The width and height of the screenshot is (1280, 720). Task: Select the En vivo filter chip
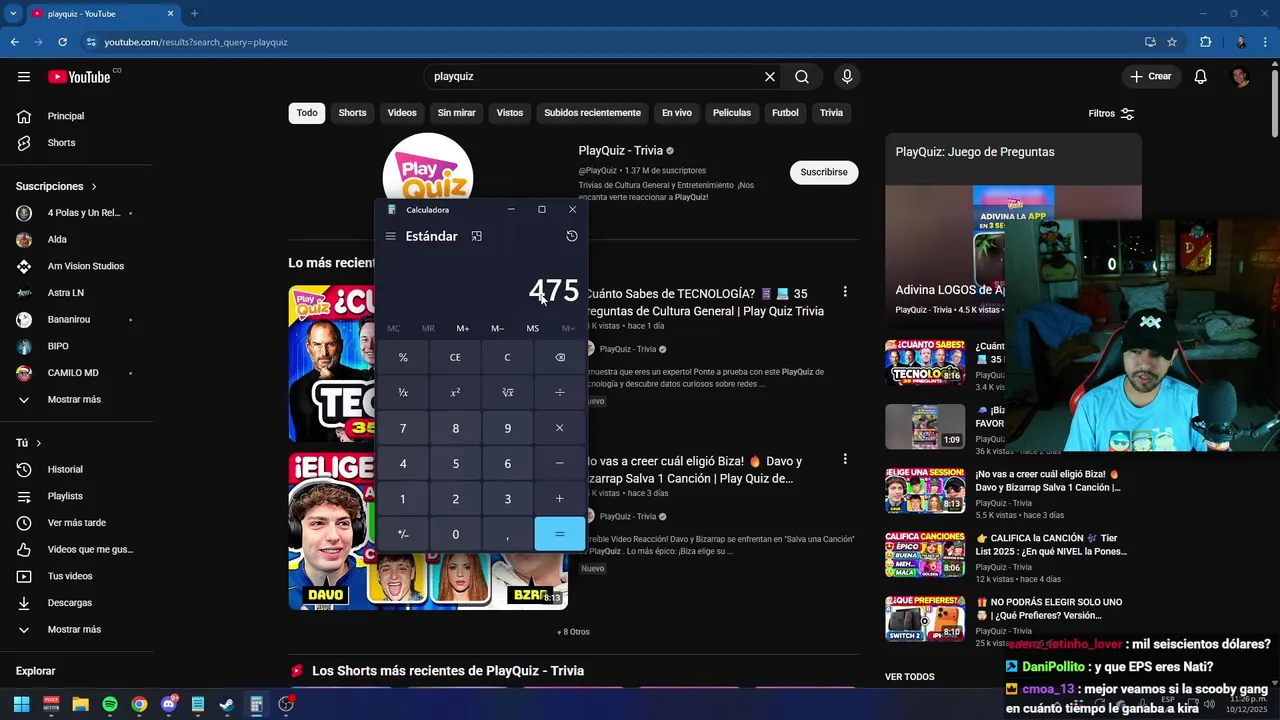(677, 113)
